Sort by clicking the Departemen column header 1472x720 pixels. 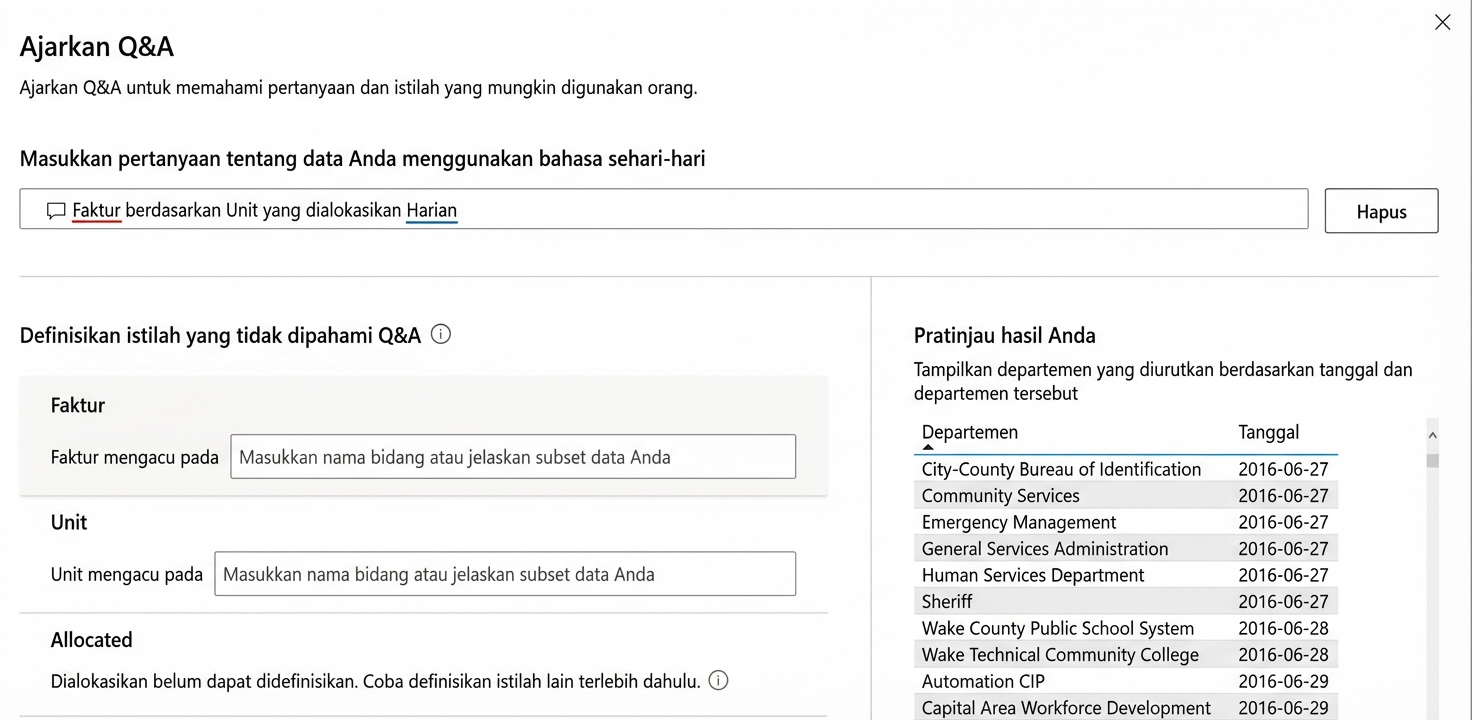[968, 432]
